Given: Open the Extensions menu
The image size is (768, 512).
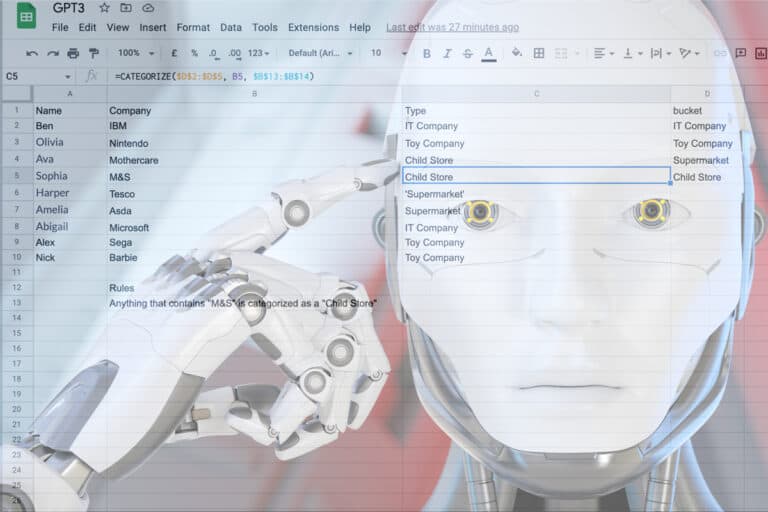Looking at the screenshot, I should [313, 28].
